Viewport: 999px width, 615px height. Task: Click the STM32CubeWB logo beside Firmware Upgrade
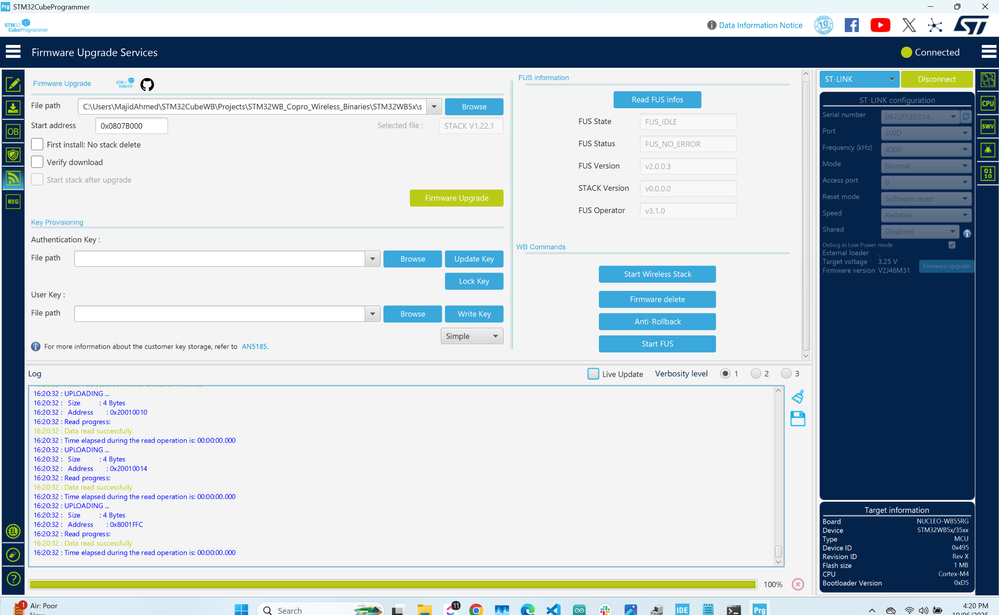(x=125, y=83)
